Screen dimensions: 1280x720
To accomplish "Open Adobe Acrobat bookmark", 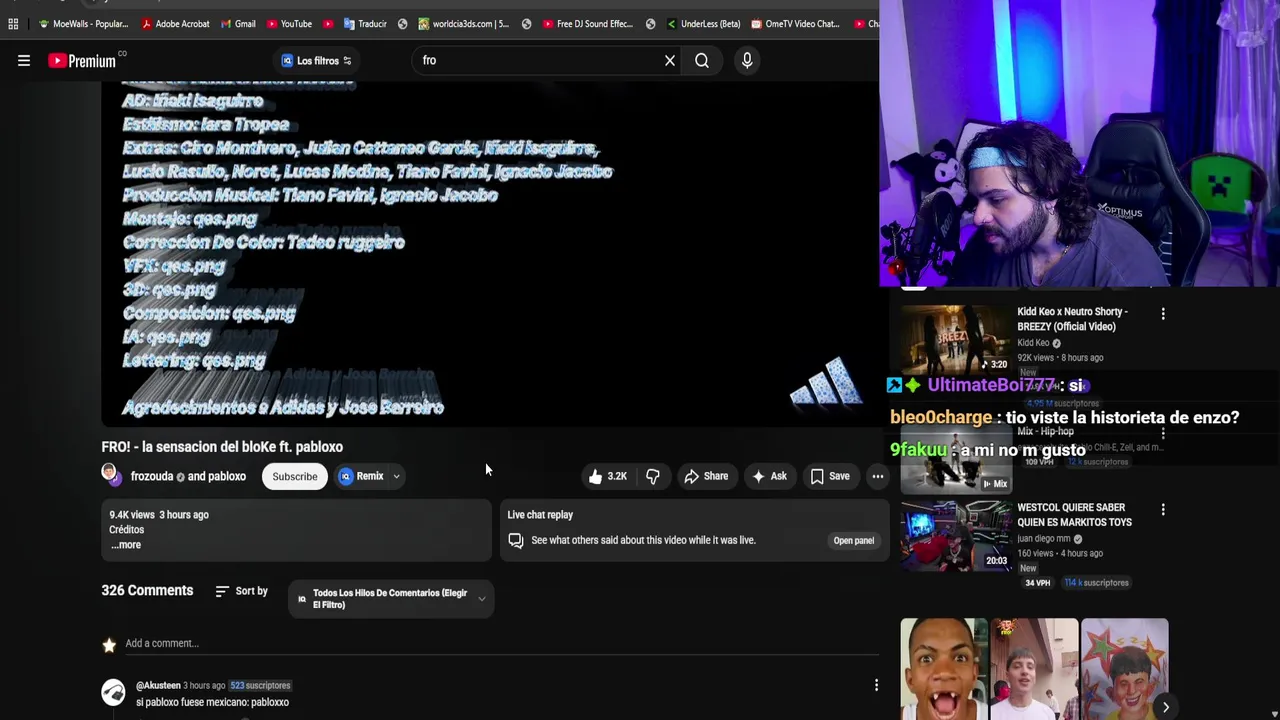I will (x=176, y=24).
